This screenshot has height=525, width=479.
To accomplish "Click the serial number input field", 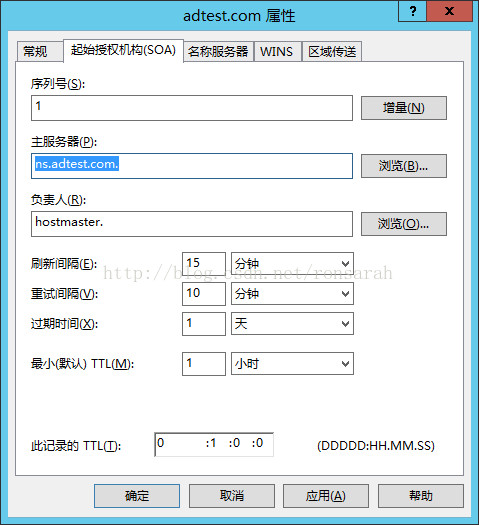I will [192, 108].
